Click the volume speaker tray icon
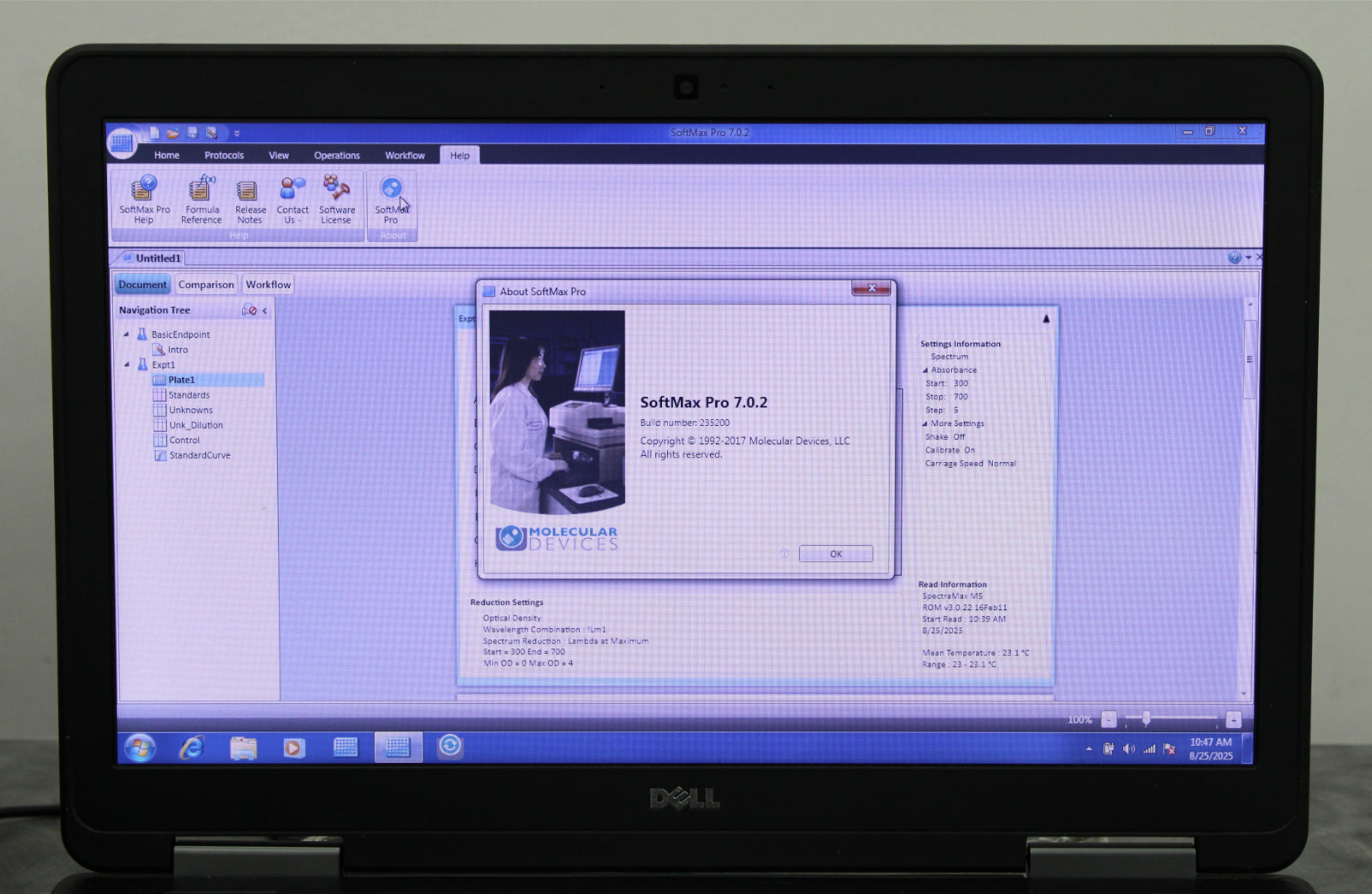Image resolution: width=1372 pixels, height=894 pixels. point(1128,749)
